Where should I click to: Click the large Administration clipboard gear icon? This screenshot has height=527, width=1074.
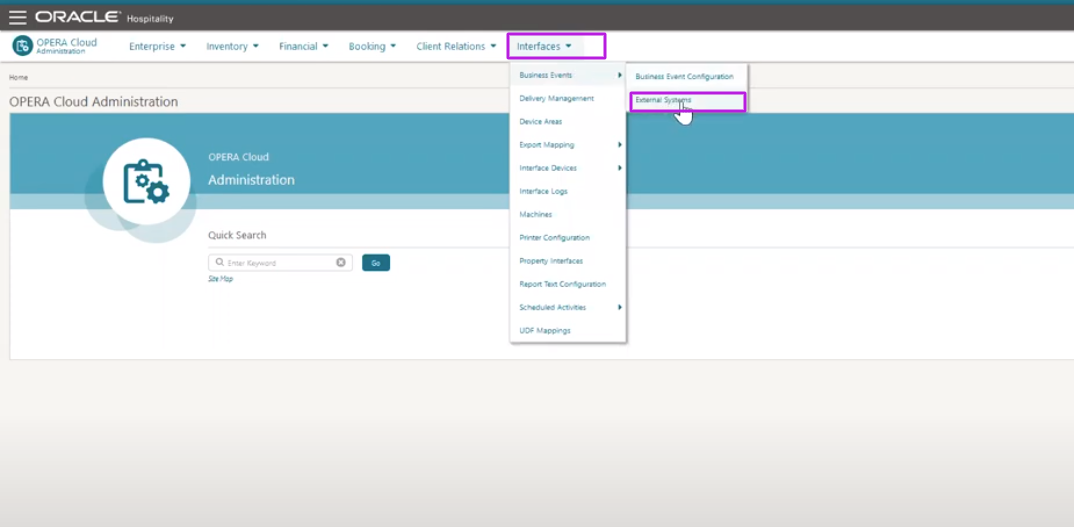[147, 181]
